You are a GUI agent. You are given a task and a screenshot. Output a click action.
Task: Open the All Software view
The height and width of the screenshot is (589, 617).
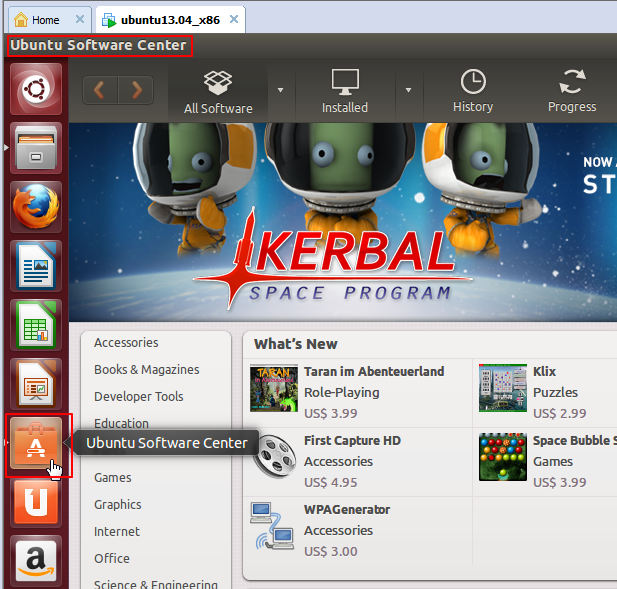(218, 92)
